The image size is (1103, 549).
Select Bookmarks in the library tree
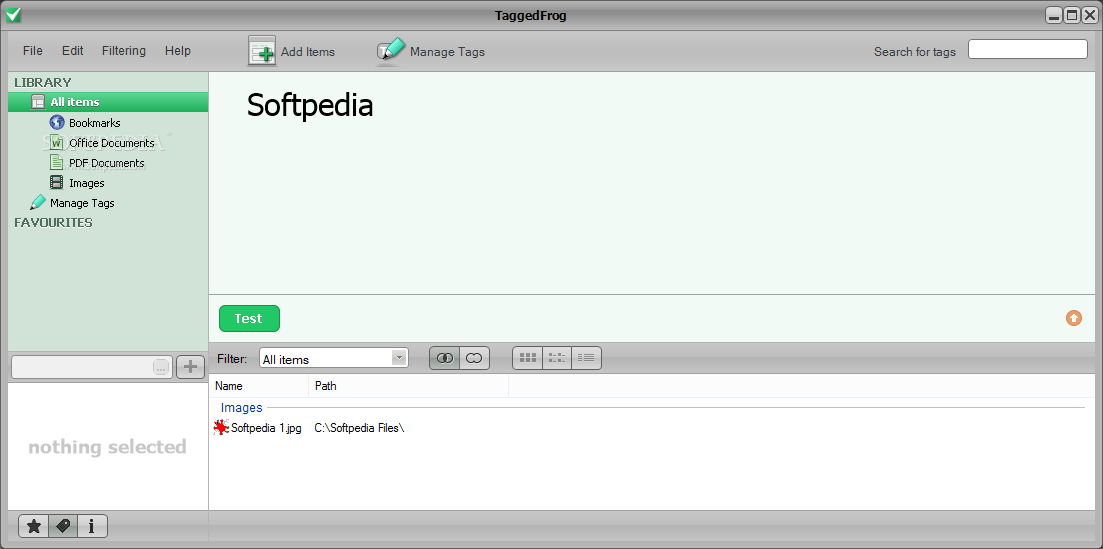coord(95,122)
